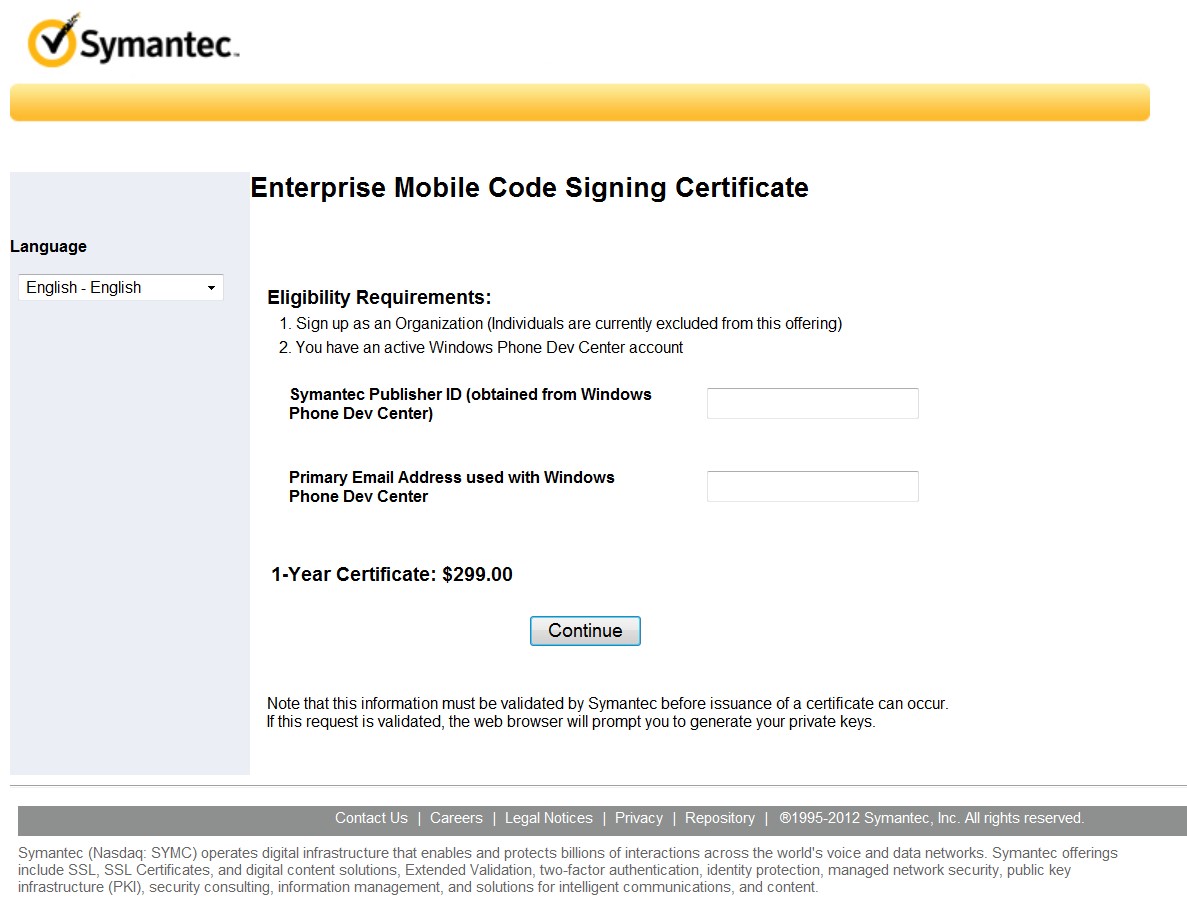Open the Language dropdown
The height and width of the screenshot is (915, 1187).
click(x=120, y=287)
